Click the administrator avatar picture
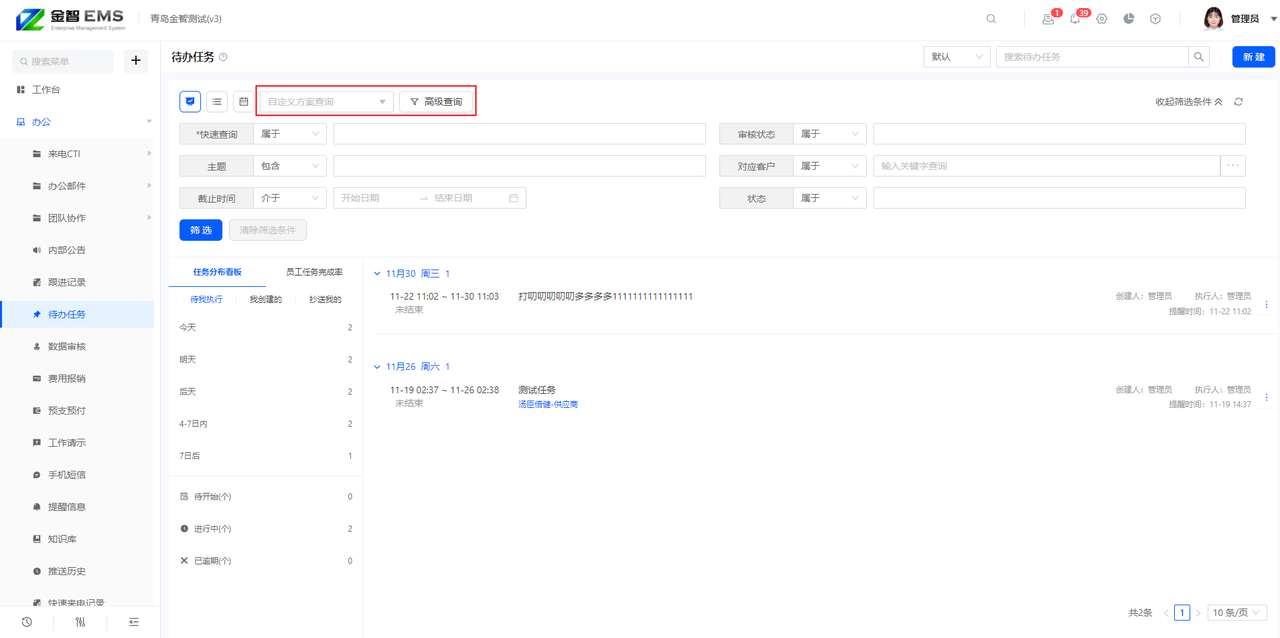The height and width of the screenshot is (638, 1280). pyautogui.click(x=1213, y=19)
